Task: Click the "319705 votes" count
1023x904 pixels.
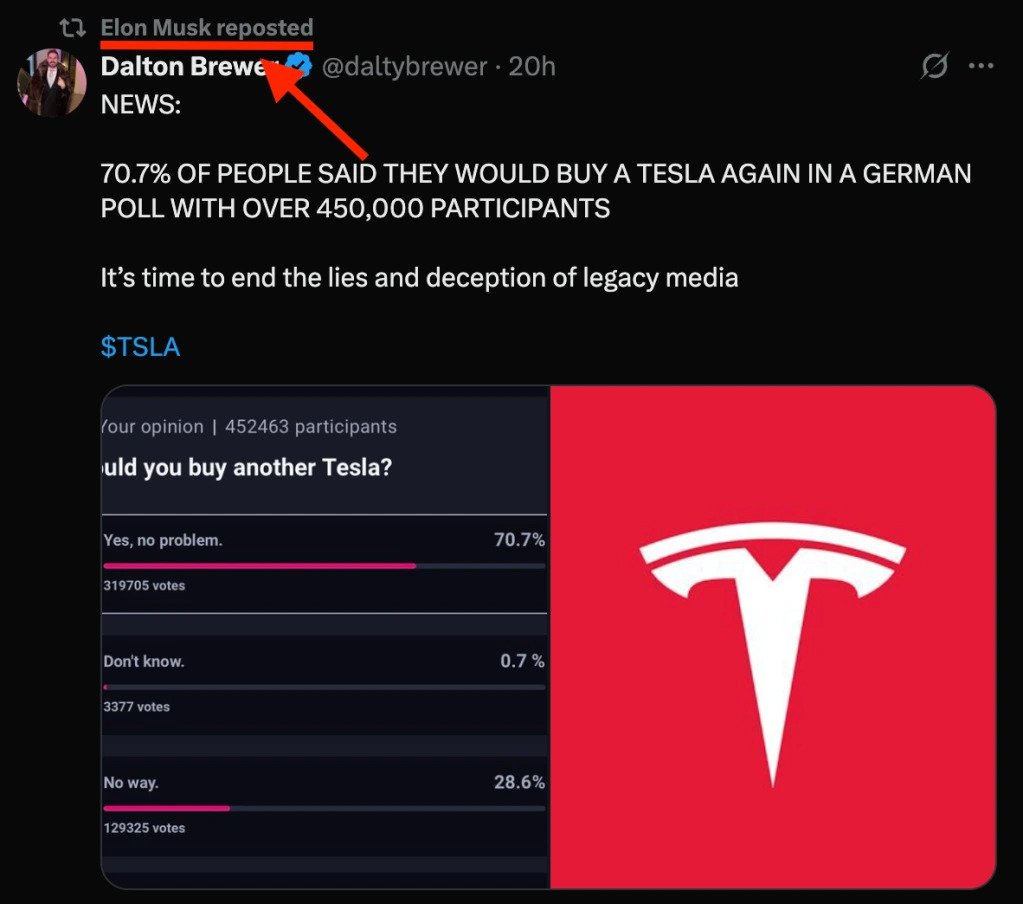Action: point(144,585)
